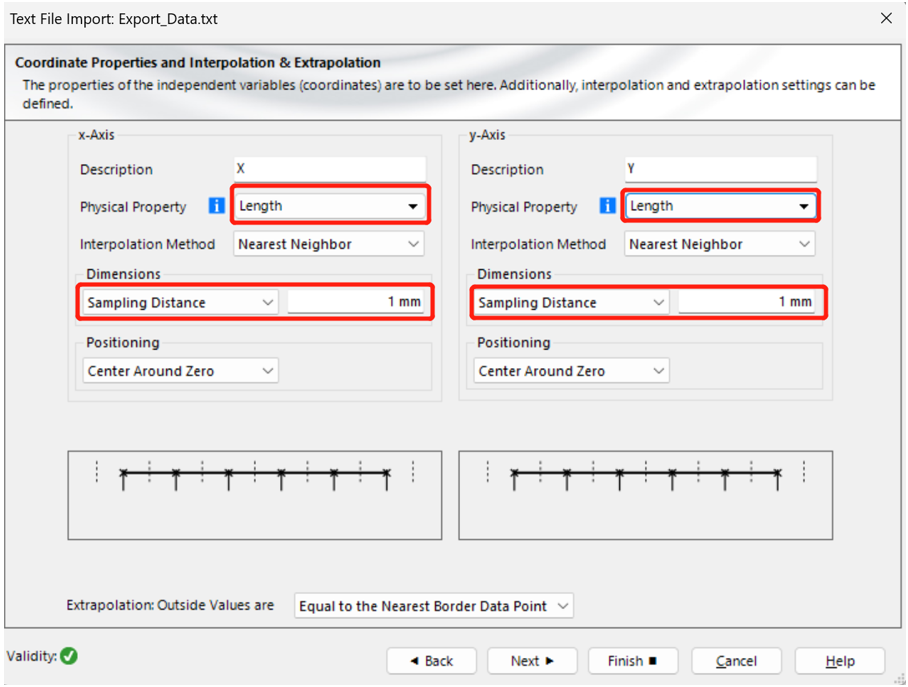Image resolution: width=908 pixels, height=687 pixels.
Task: Open x-Axis Physical Property Length dropdown
Action: coord(329,206)
